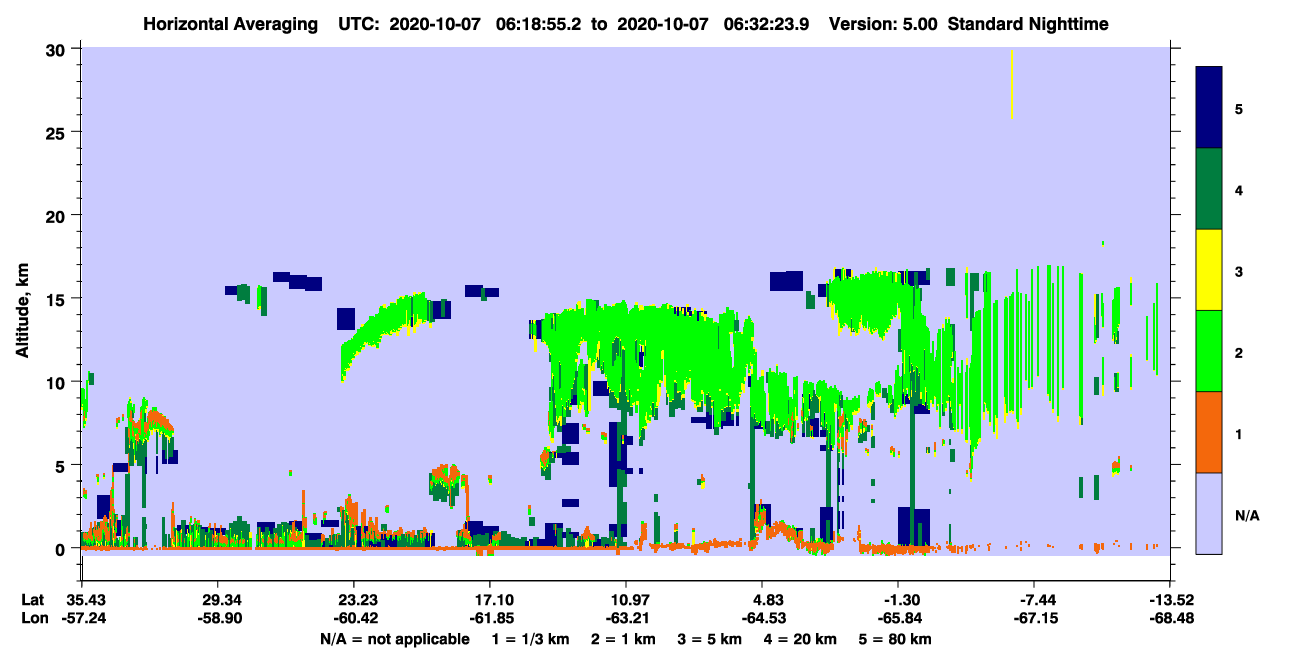Click the dark blue colorbar segment labeled 5
Viewport: 1300px width, 667px height.
(x=1209, y=108)
